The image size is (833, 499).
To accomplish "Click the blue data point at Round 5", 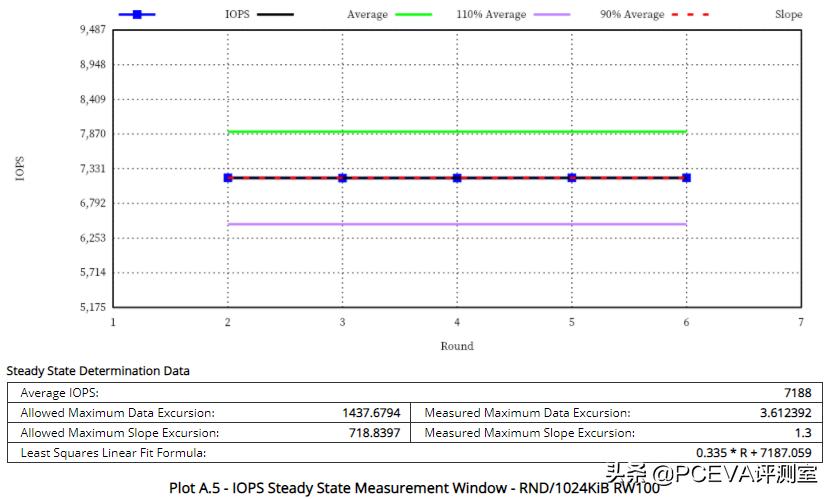I will click(572, 178).
